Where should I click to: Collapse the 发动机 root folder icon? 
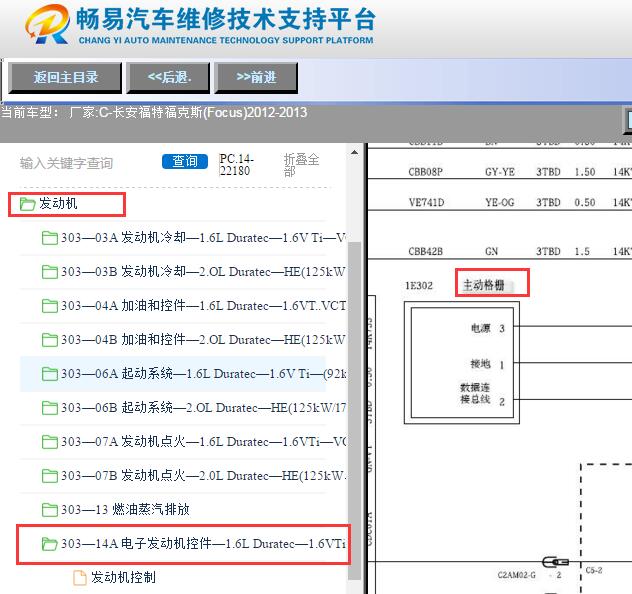(x=27, y=204)
